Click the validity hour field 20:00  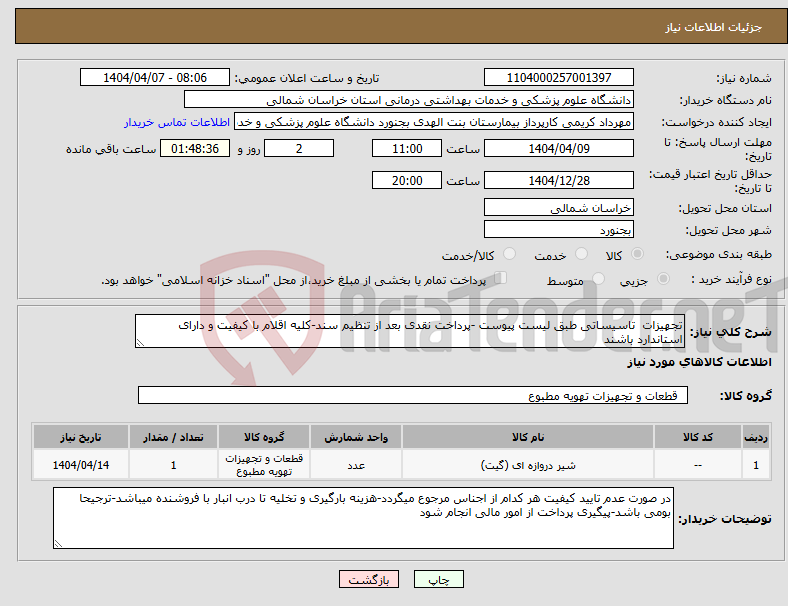click(x=407, y=180)
